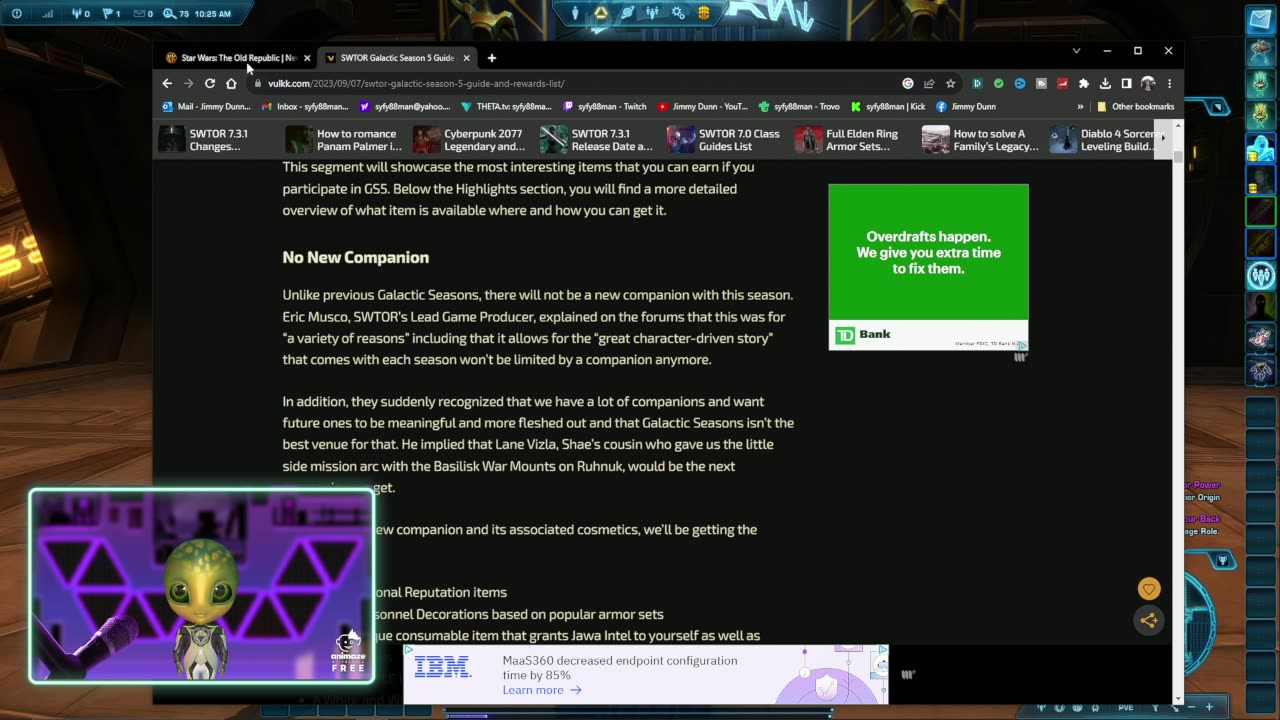This screenshot has width=1280, height=720.
Task: Open THETA.tv syfy88man bookmark
Action: pyautogui.click(x=506, y=107)
